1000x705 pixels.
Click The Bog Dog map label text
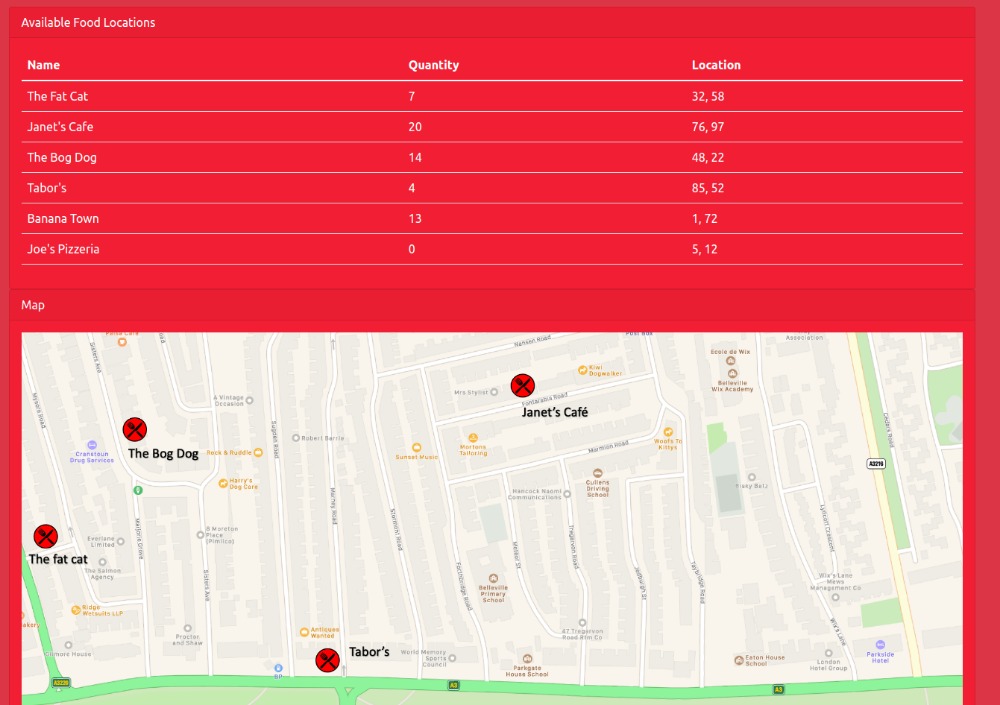pos(163,454)
